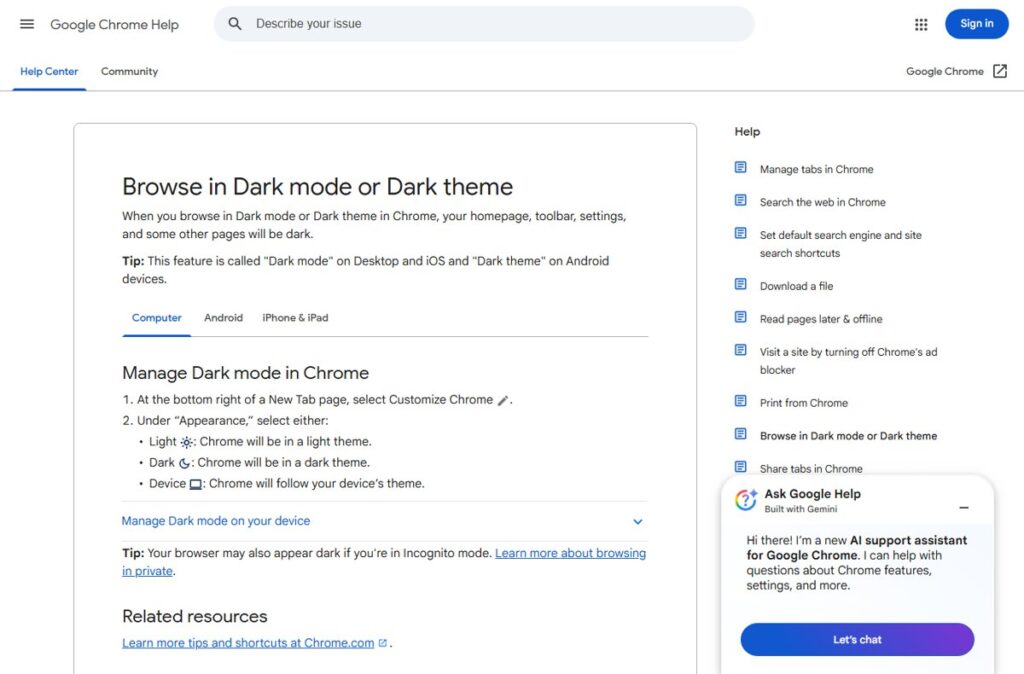1024x674 pixels.
Task: Open Download a file article
Action: click(796, 286)
